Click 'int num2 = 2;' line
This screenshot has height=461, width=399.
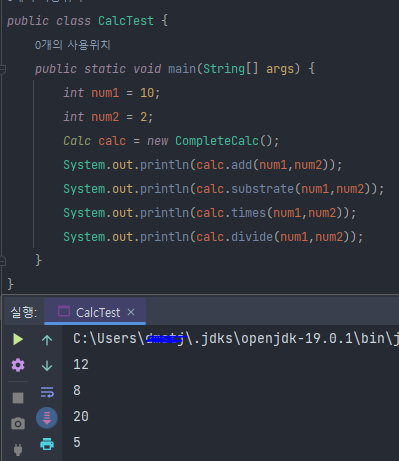pos(108,117)
